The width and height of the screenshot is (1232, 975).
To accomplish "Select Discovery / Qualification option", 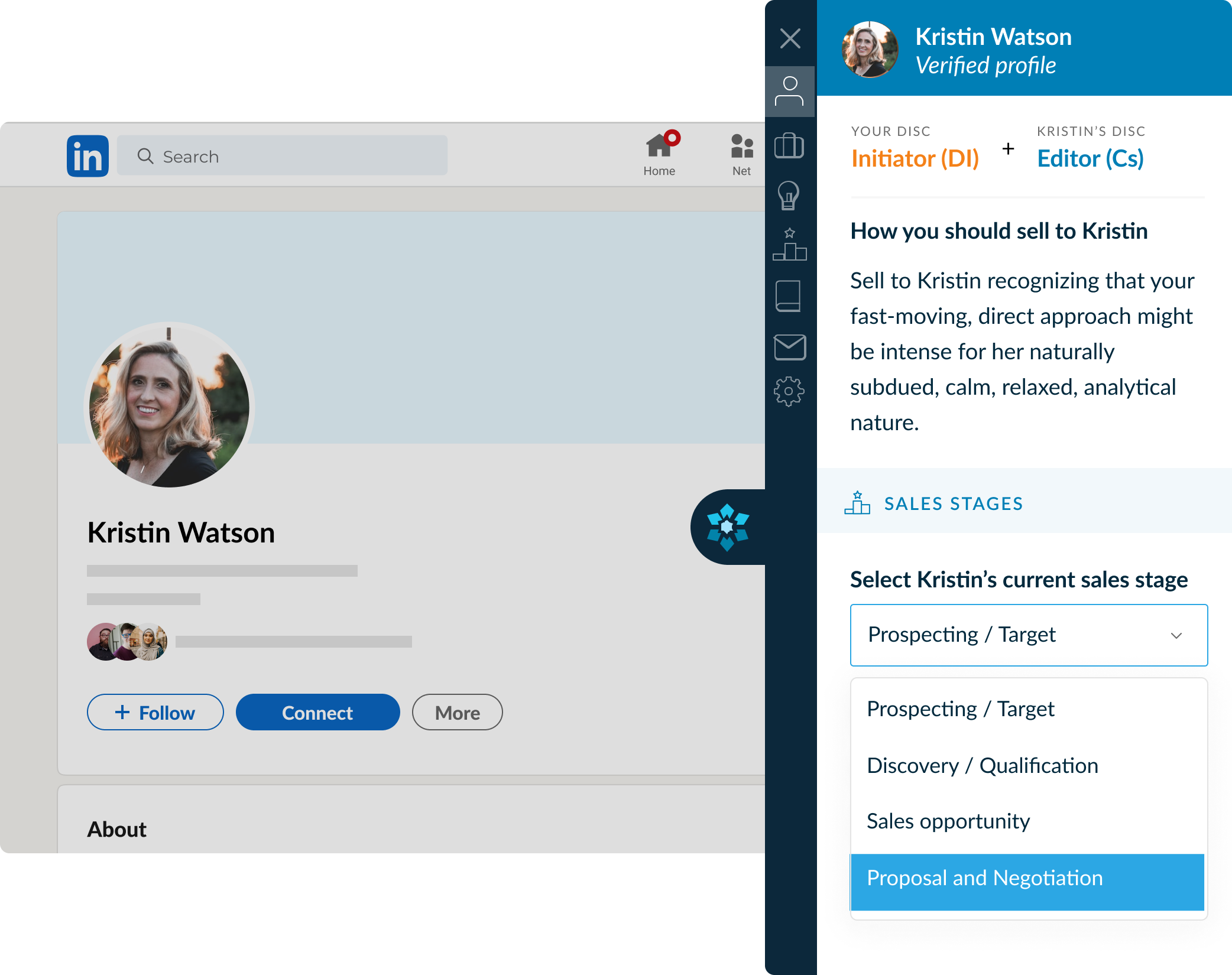I will tap(982, 765).
